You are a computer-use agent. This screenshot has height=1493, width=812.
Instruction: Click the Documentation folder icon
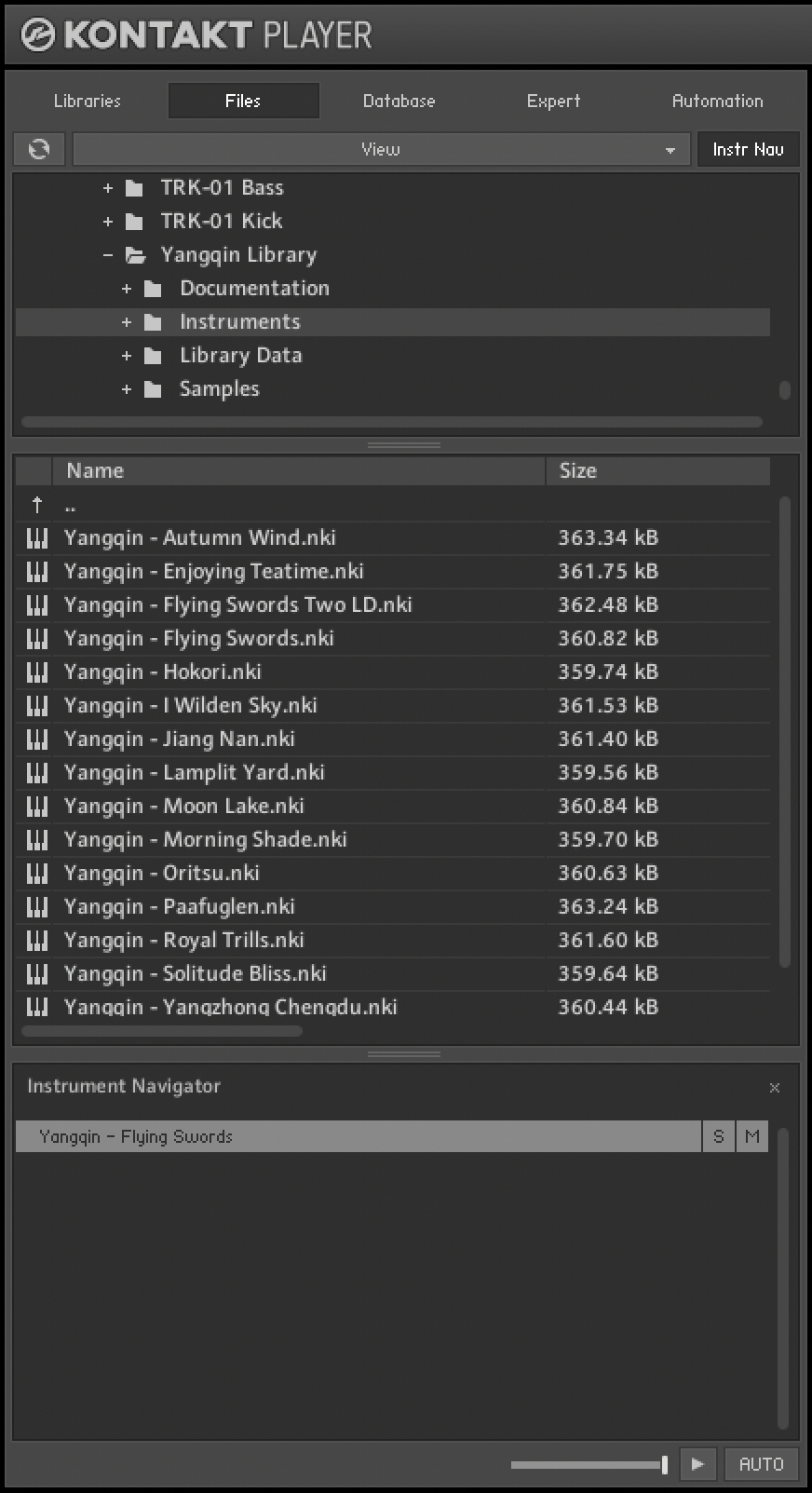(154, 289)
